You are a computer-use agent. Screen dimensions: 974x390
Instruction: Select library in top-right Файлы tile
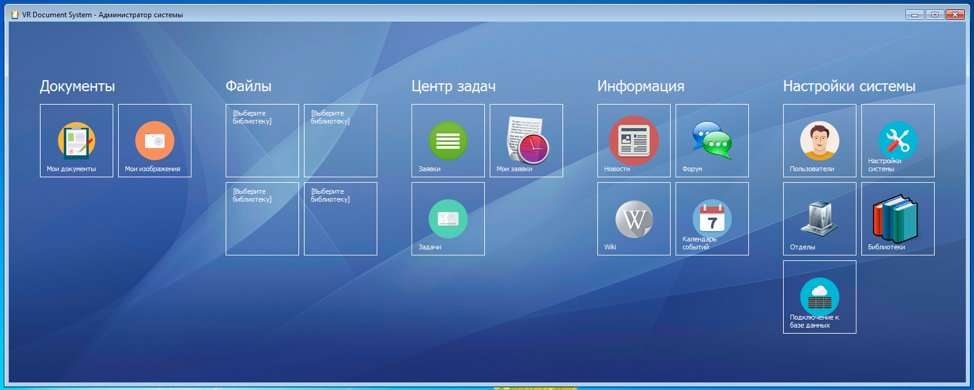tap(340, 141)
